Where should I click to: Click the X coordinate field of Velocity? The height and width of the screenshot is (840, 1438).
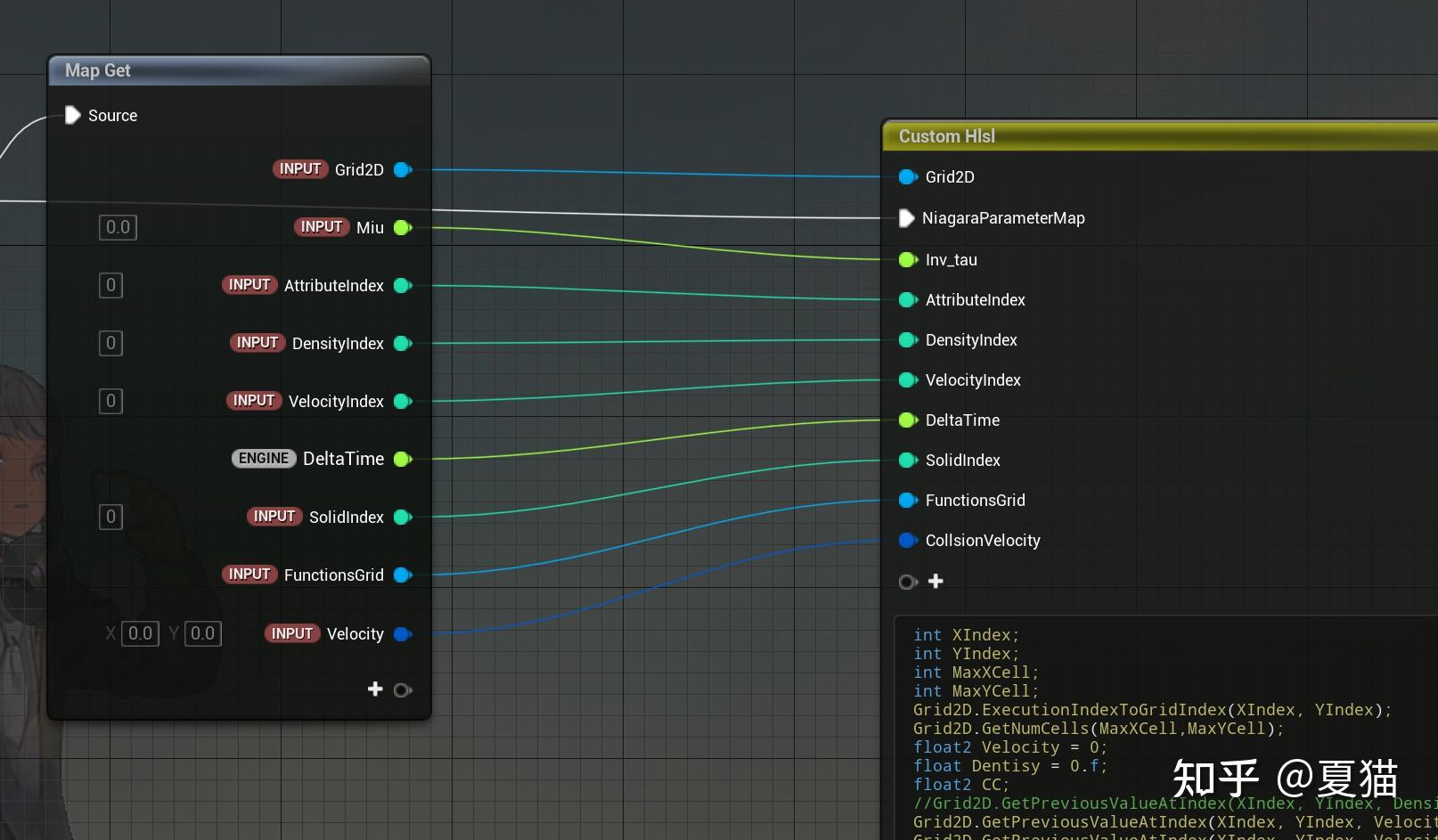pos(139,633)
